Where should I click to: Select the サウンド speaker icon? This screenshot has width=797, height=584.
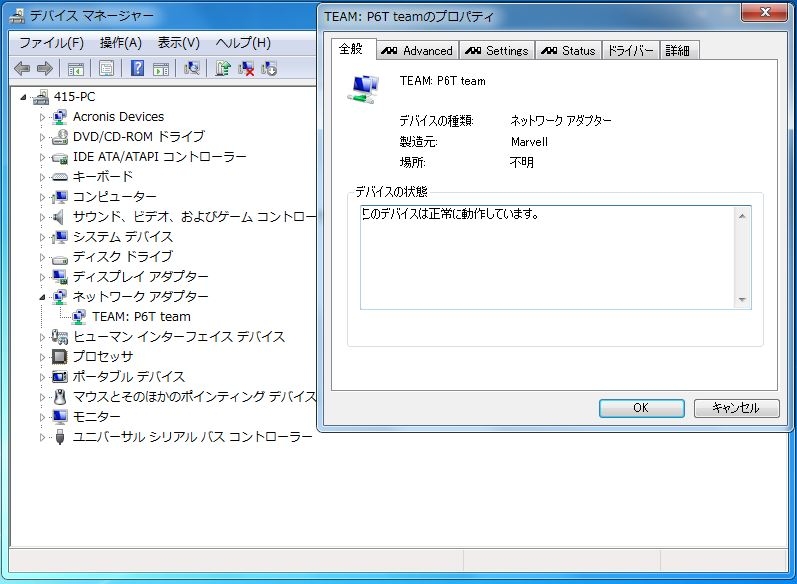(59, 217)
